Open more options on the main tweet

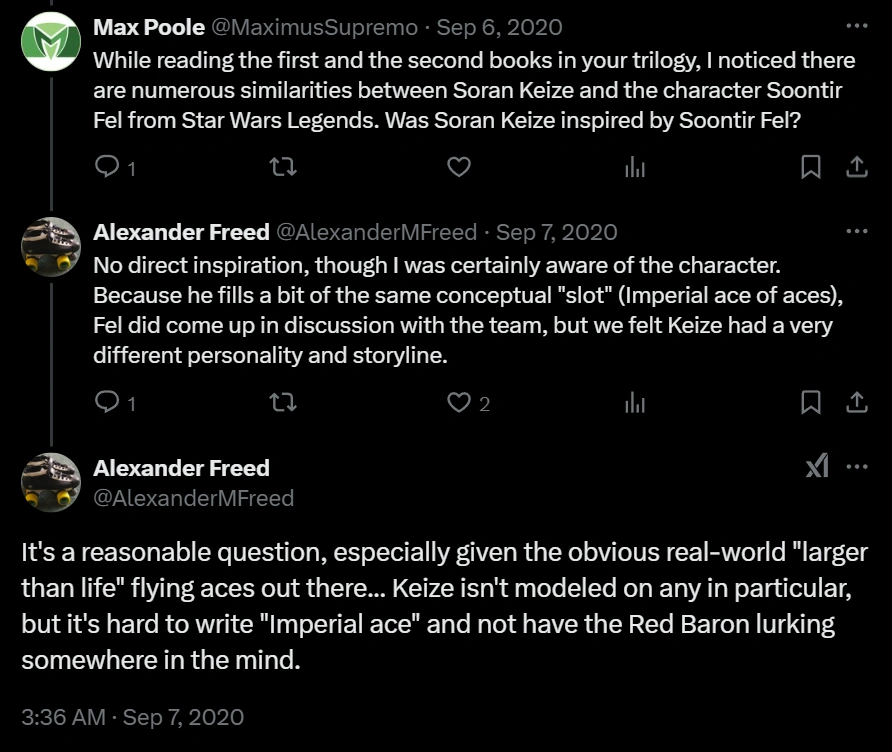857,466
